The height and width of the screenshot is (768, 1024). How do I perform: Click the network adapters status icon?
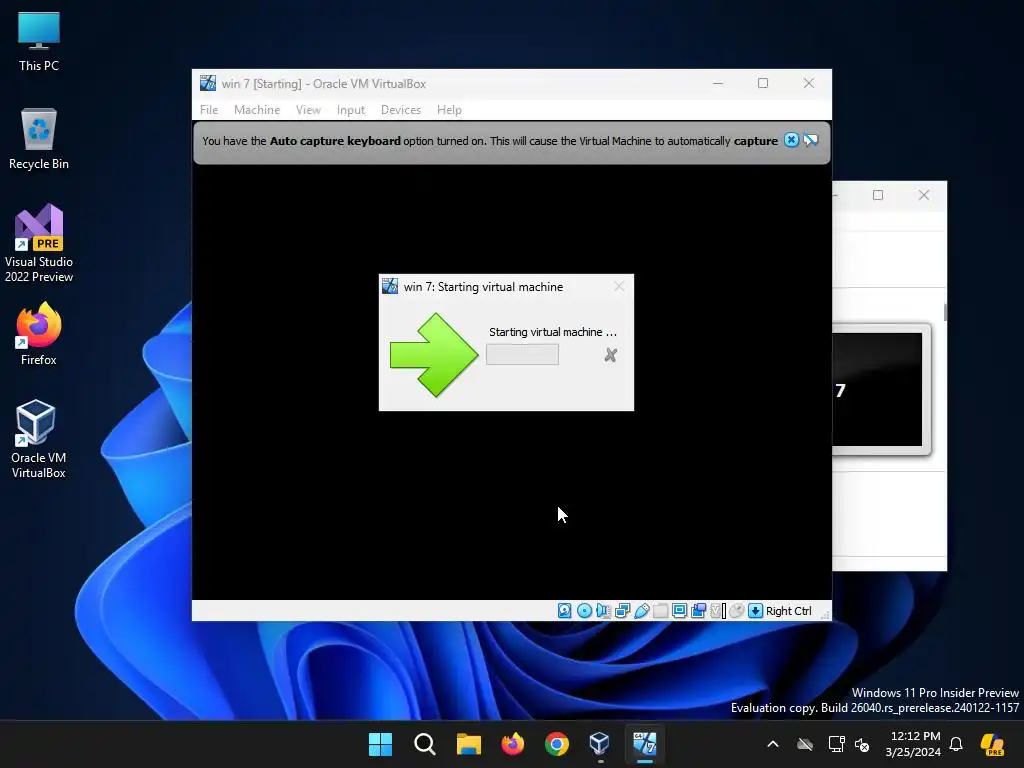pos(622,611)
